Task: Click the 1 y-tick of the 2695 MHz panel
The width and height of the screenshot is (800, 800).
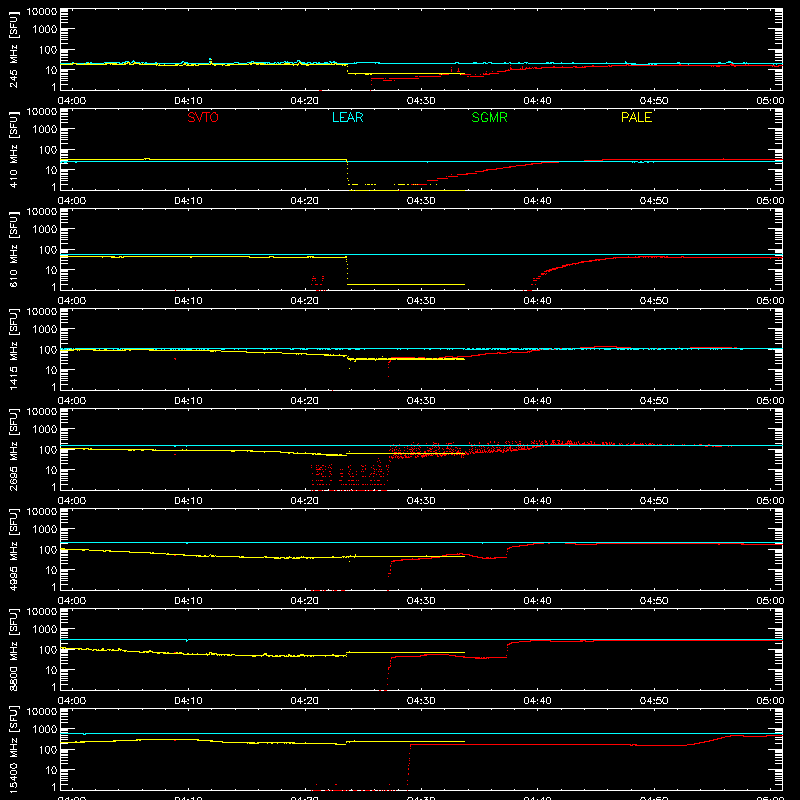Action: coord(54,487)
